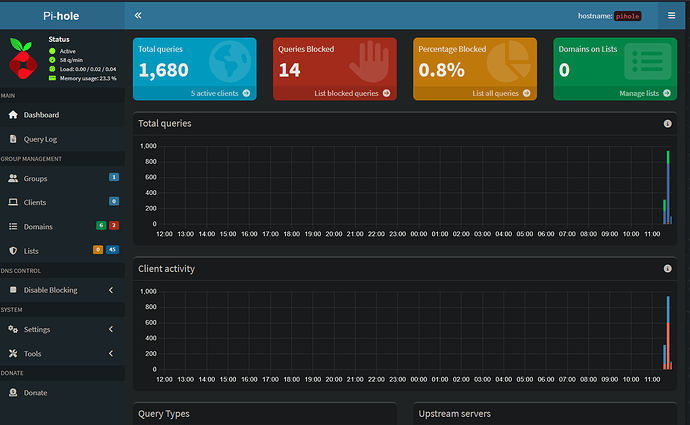Click tallest bar in Client activity chart
The width and height of the screenshot is (690, 425).
coord(668,333)
